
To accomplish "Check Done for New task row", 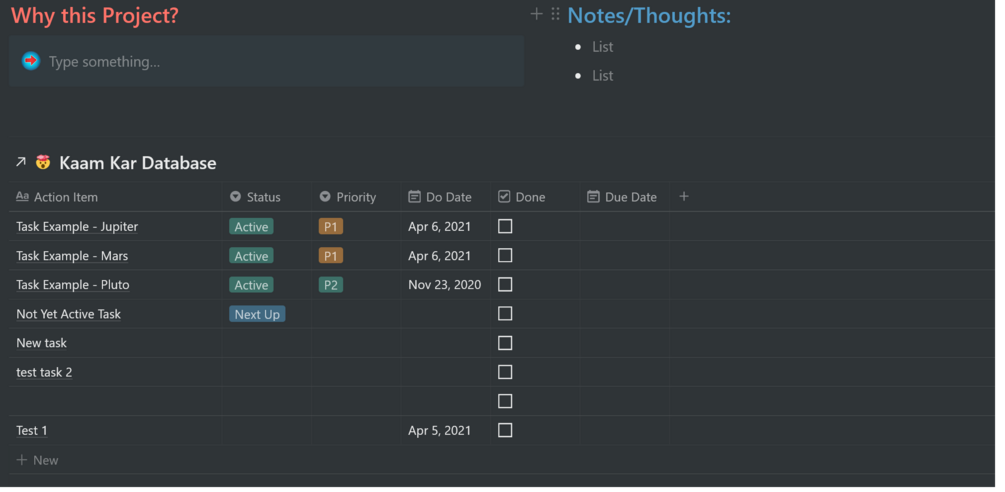I will point(505,343).
